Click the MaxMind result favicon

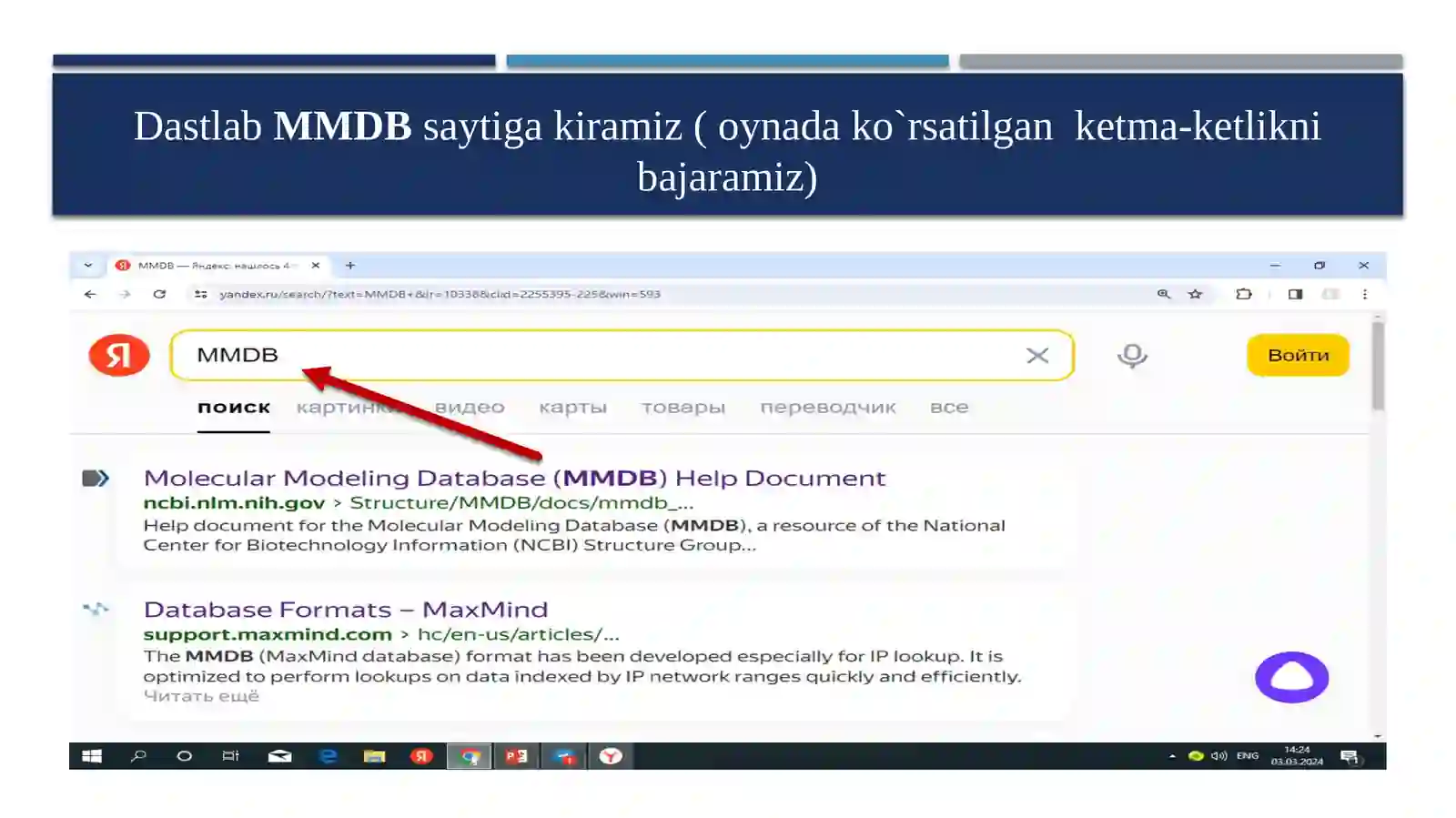point(95,609)
